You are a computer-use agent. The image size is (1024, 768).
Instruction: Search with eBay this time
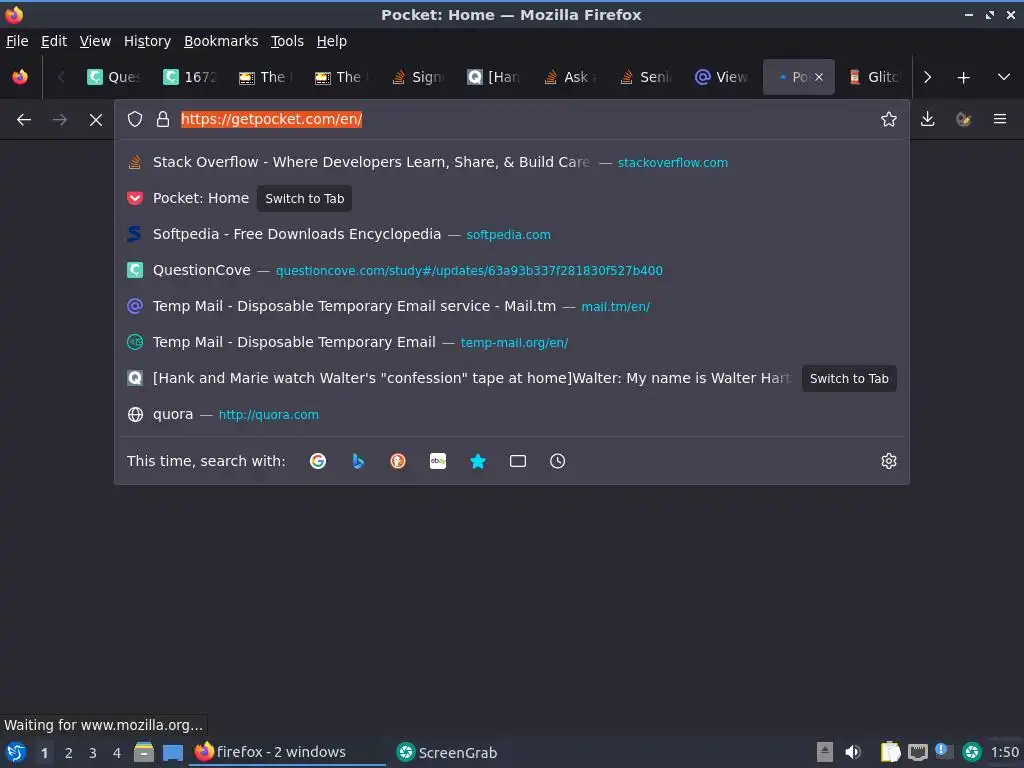click(x=438, y=461)
